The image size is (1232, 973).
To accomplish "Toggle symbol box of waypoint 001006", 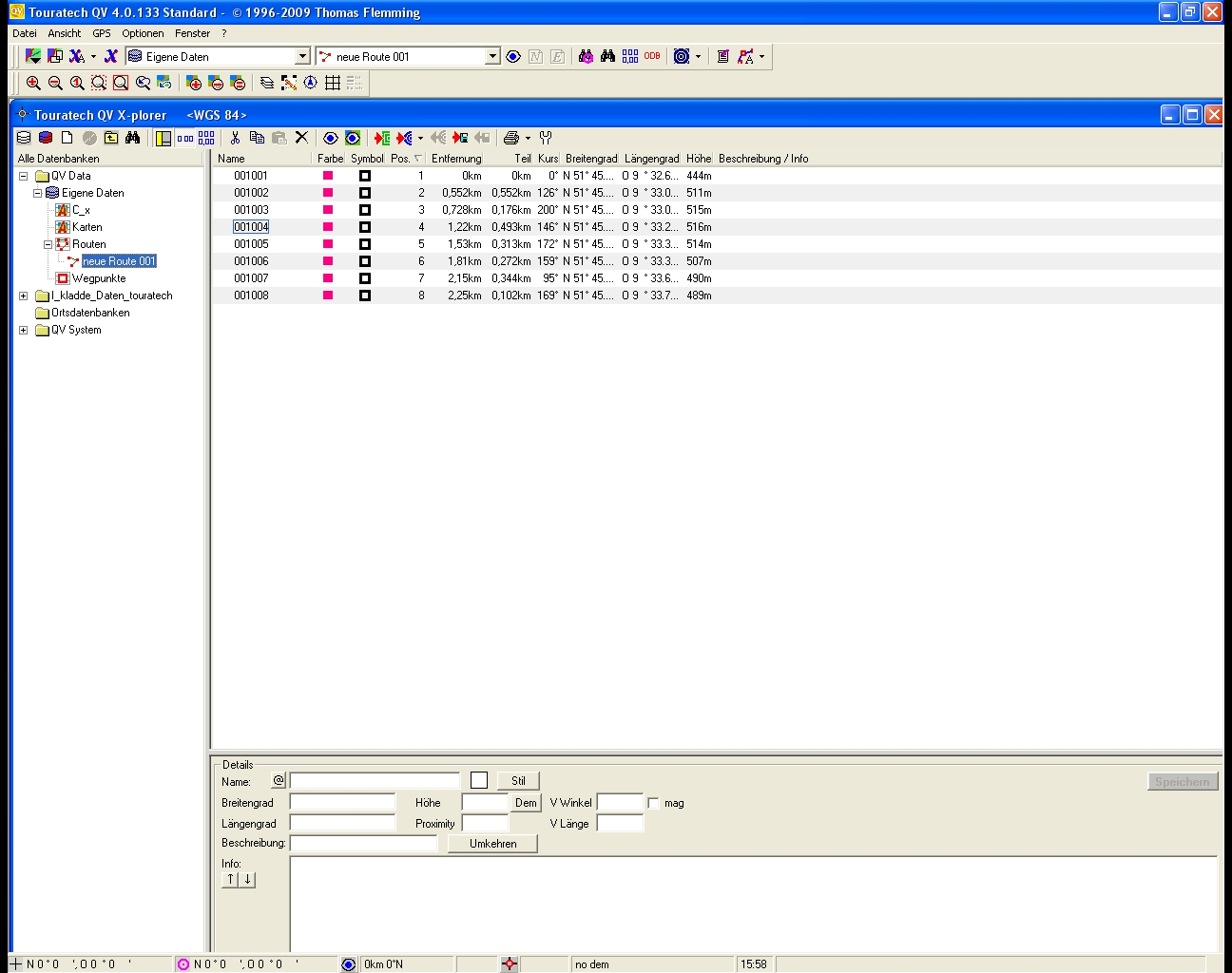I will [364, 261].
